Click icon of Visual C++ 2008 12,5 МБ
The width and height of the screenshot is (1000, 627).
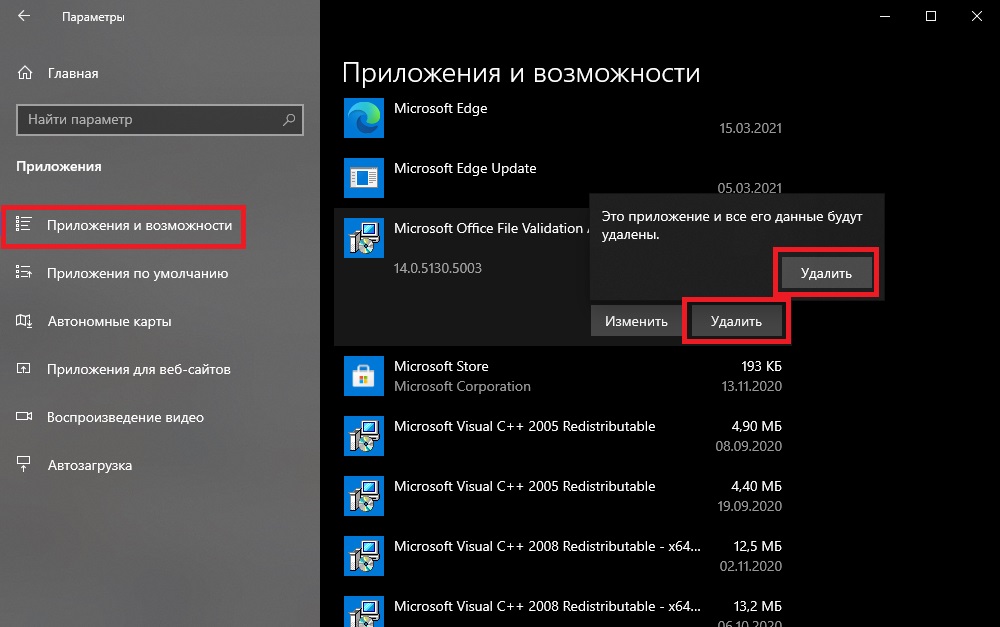(364, 556)
